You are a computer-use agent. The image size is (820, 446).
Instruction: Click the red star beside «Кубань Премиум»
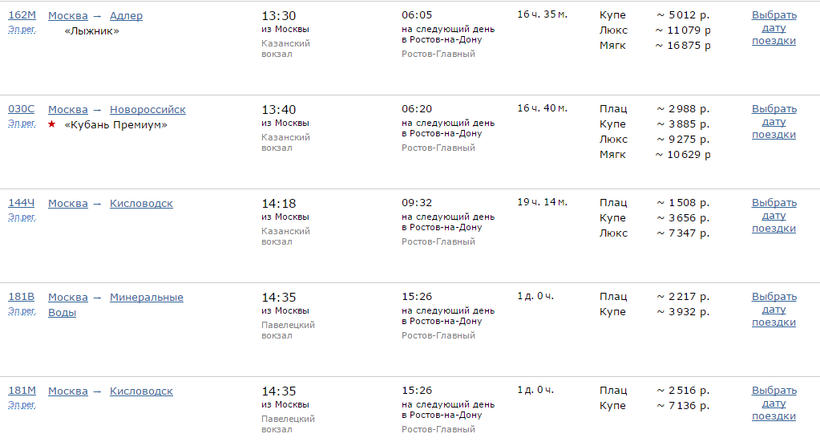pos(52,125)
